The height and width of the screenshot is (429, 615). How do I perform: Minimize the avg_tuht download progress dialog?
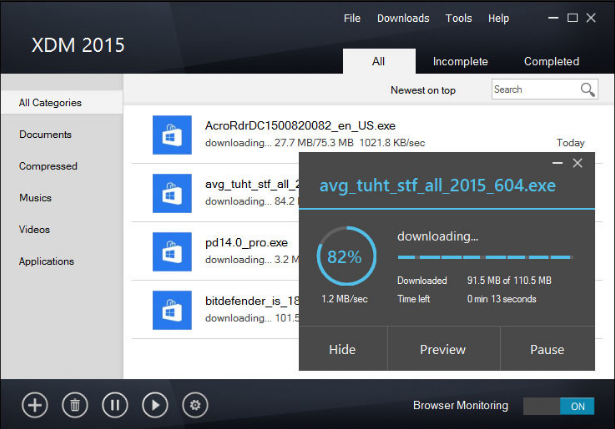(557, 163)
